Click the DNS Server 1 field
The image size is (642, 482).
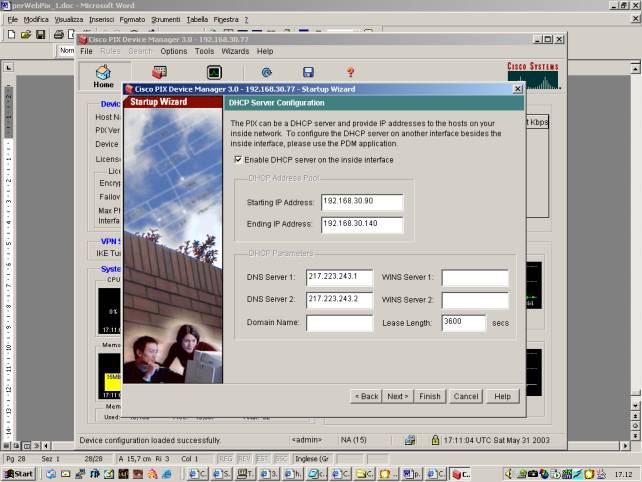(339, 277)
